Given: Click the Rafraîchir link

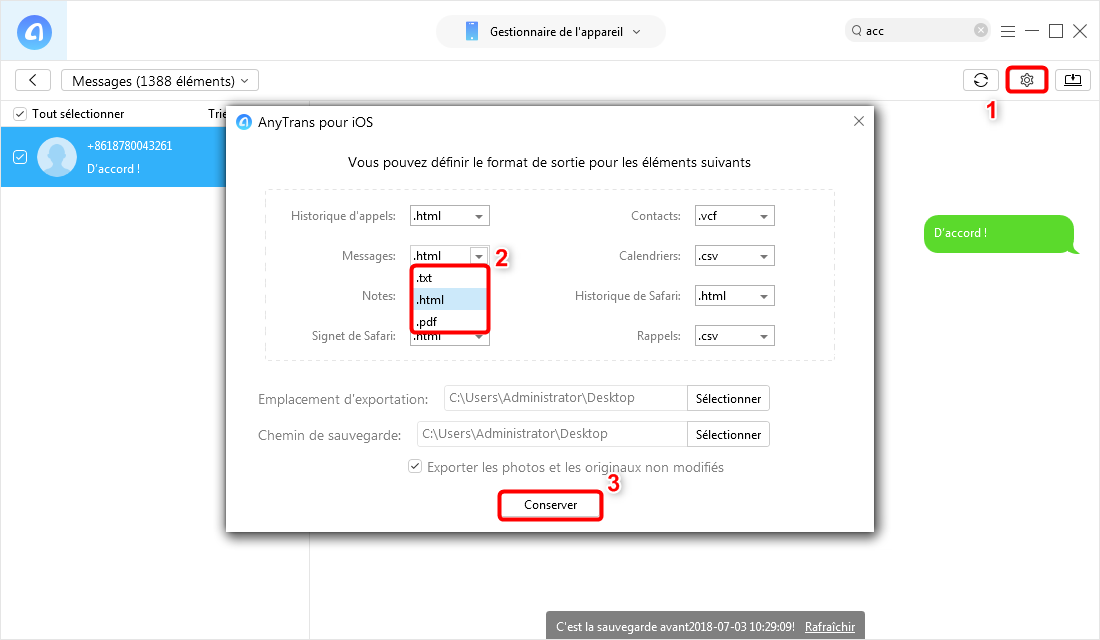Looking at the screenshot, I should [x=830, y=627].
